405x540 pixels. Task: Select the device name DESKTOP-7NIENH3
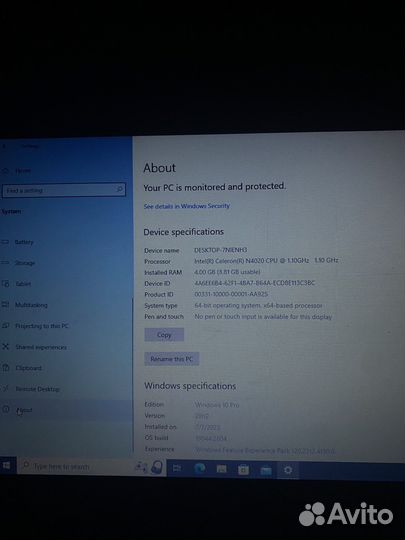pyautogui.click(x=221, y=250)
